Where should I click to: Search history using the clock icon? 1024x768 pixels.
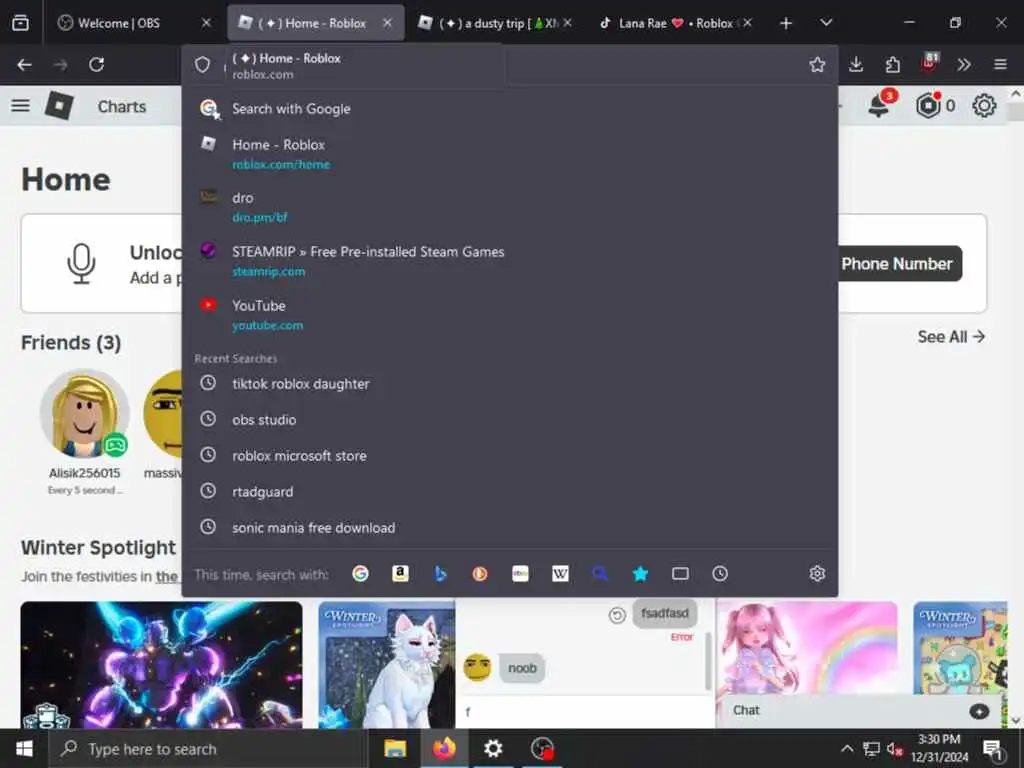720,573
